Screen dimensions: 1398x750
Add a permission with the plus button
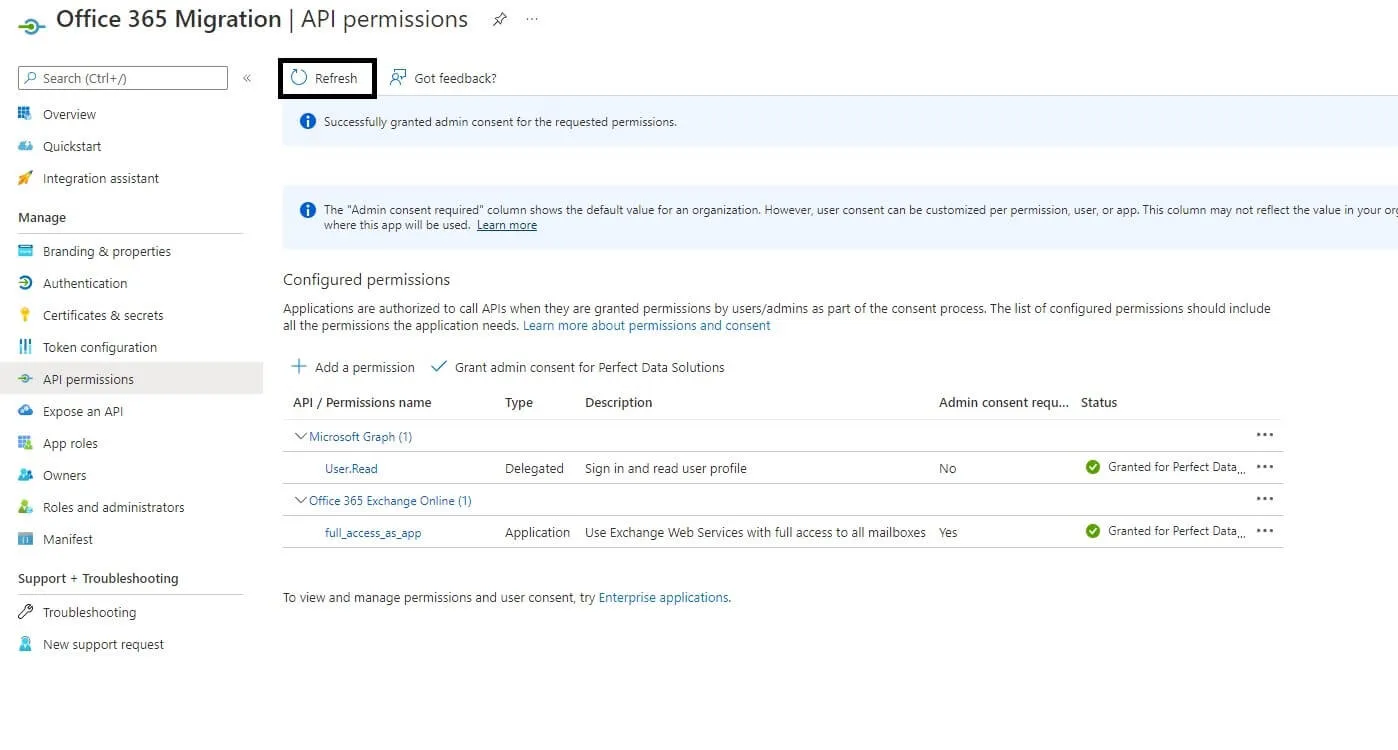click(x=352, y=367)
